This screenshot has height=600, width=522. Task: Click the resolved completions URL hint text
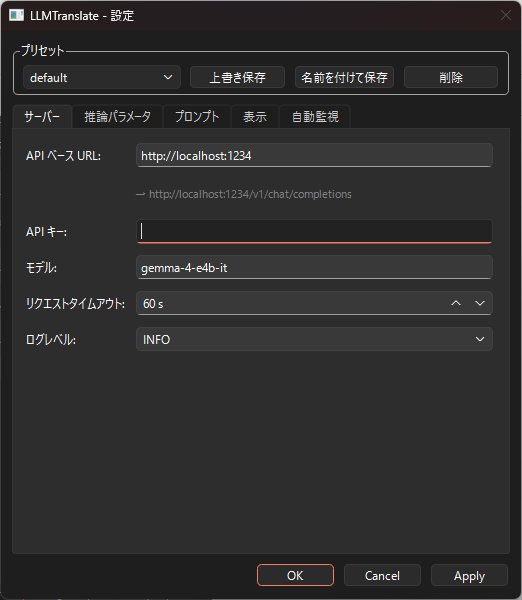click(x=244, y=194)
